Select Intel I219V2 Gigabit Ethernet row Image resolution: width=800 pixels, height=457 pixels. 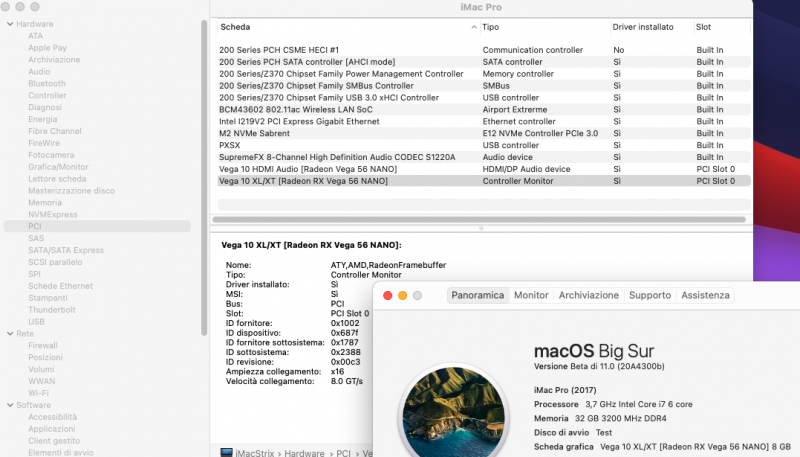(x=484, y=121)
